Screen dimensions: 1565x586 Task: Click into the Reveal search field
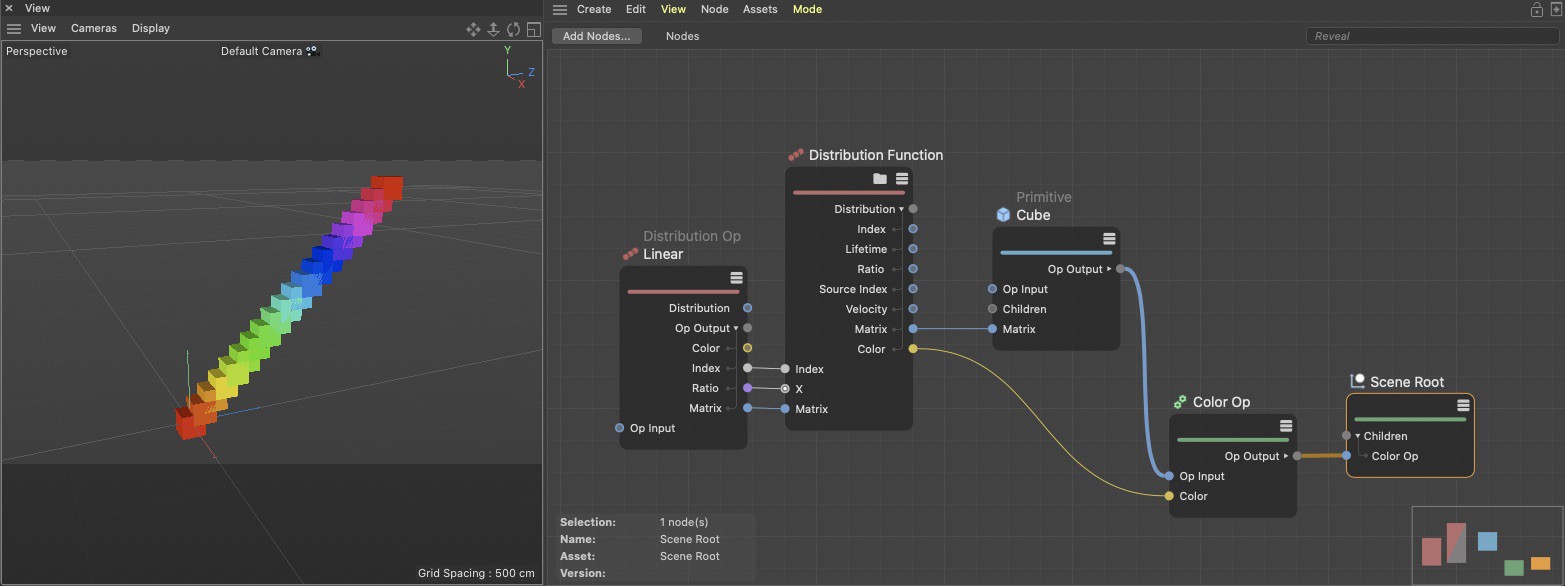1430,36
